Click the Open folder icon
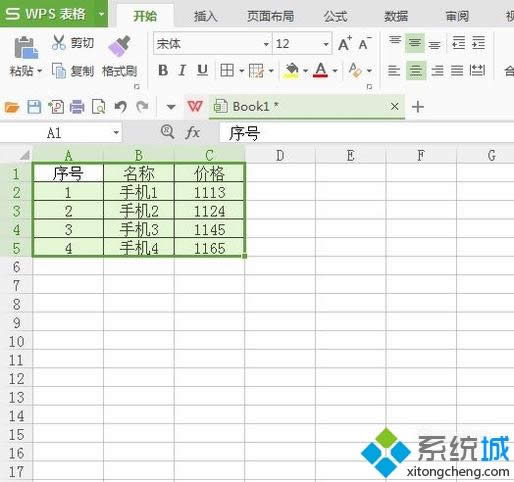The image size is (514, 482). tap(12, 107)
